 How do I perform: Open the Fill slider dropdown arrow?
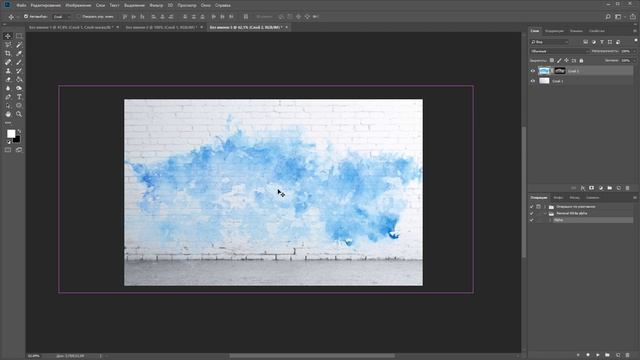coord(634,60)
